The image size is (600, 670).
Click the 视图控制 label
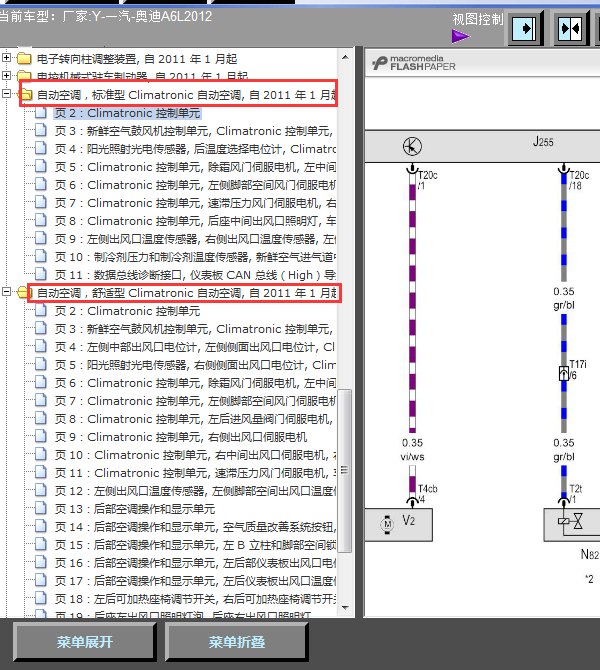(478, 19)
